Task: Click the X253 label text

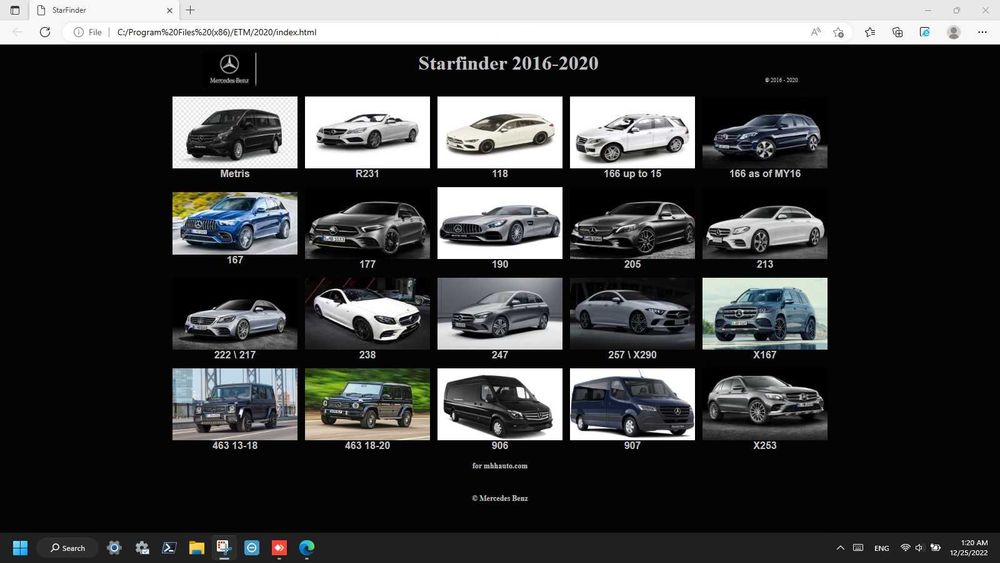Action: tap(765, 446)
